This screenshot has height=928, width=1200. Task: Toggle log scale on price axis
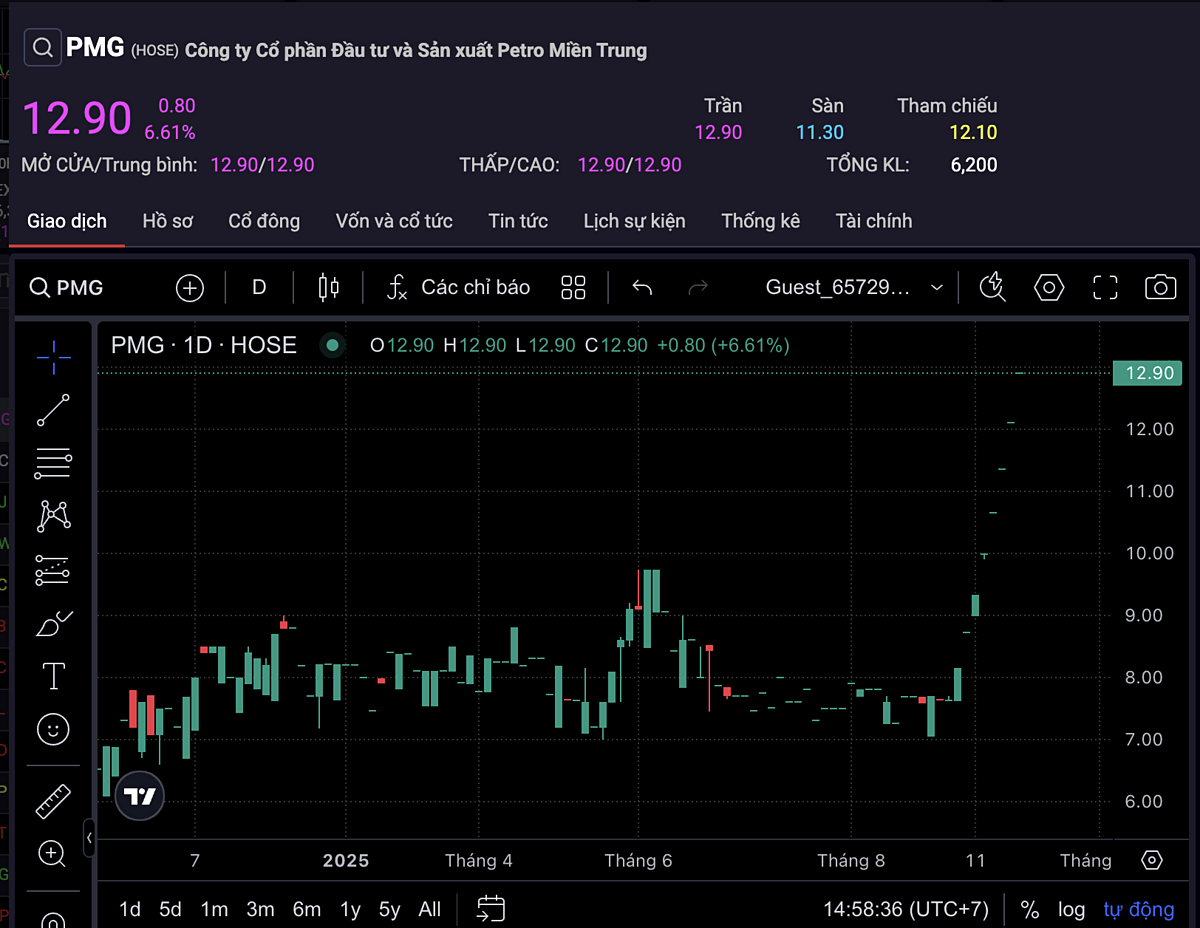tap(1071, 909)
